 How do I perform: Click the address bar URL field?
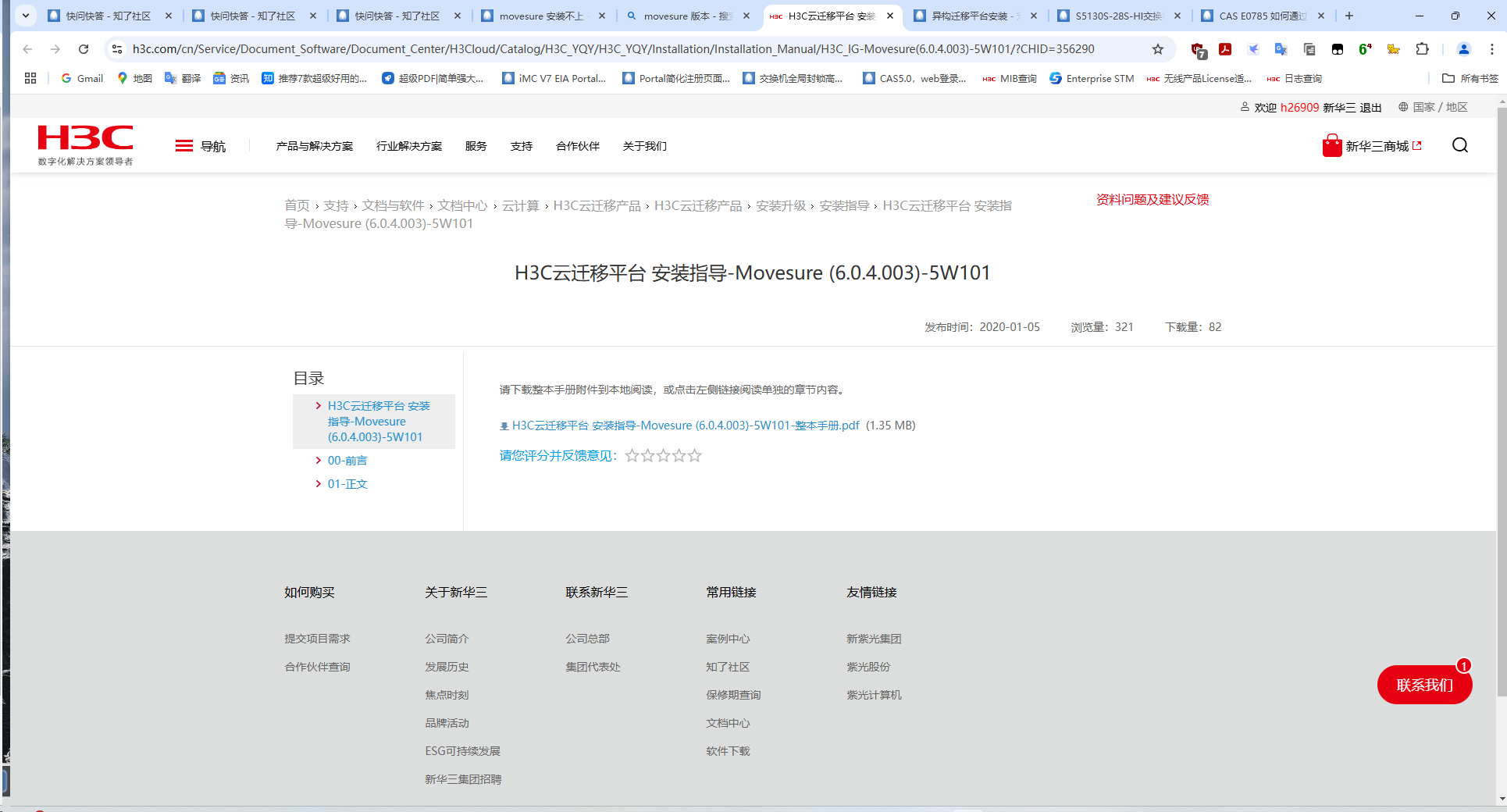pos(613,49)
